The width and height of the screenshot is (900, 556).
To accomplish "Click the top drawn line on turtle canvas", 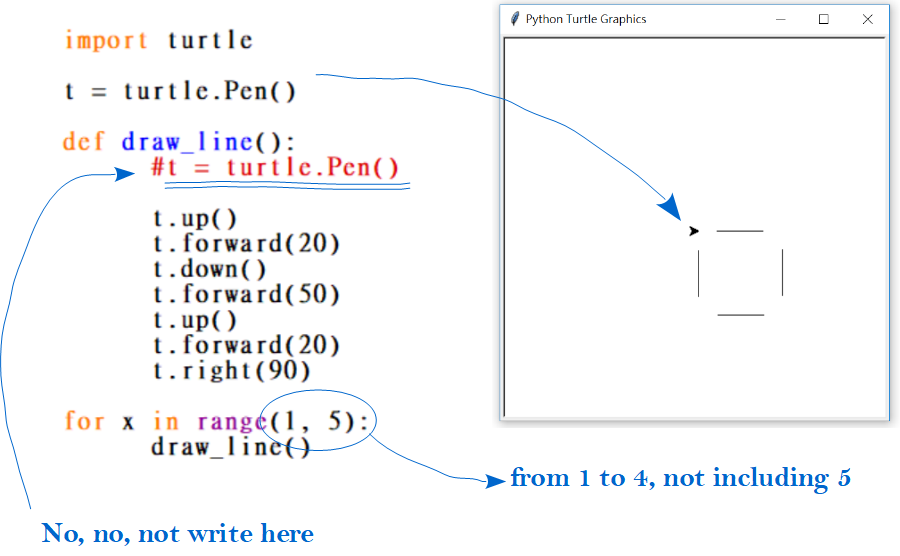I will (x=740, y=231).
